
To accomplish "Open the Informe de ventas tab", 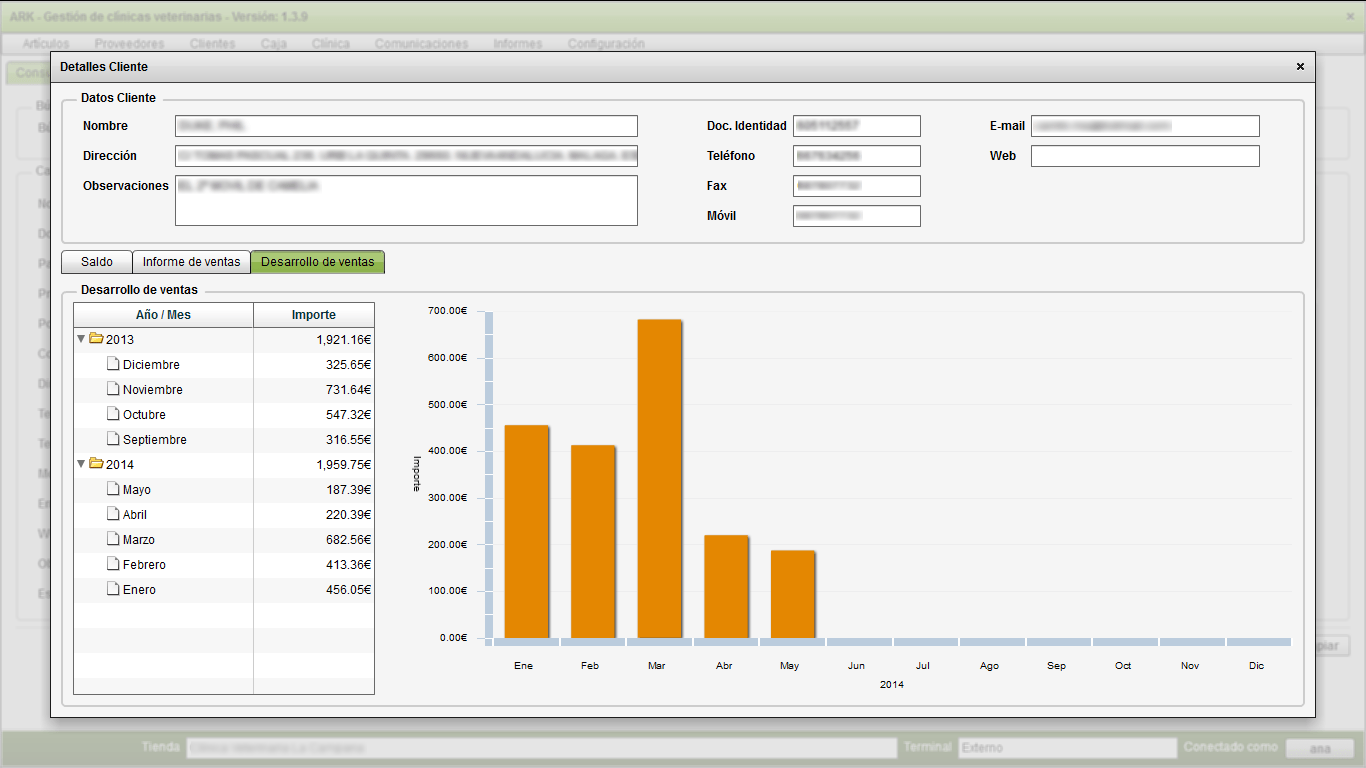I will (x=191, y=262).
